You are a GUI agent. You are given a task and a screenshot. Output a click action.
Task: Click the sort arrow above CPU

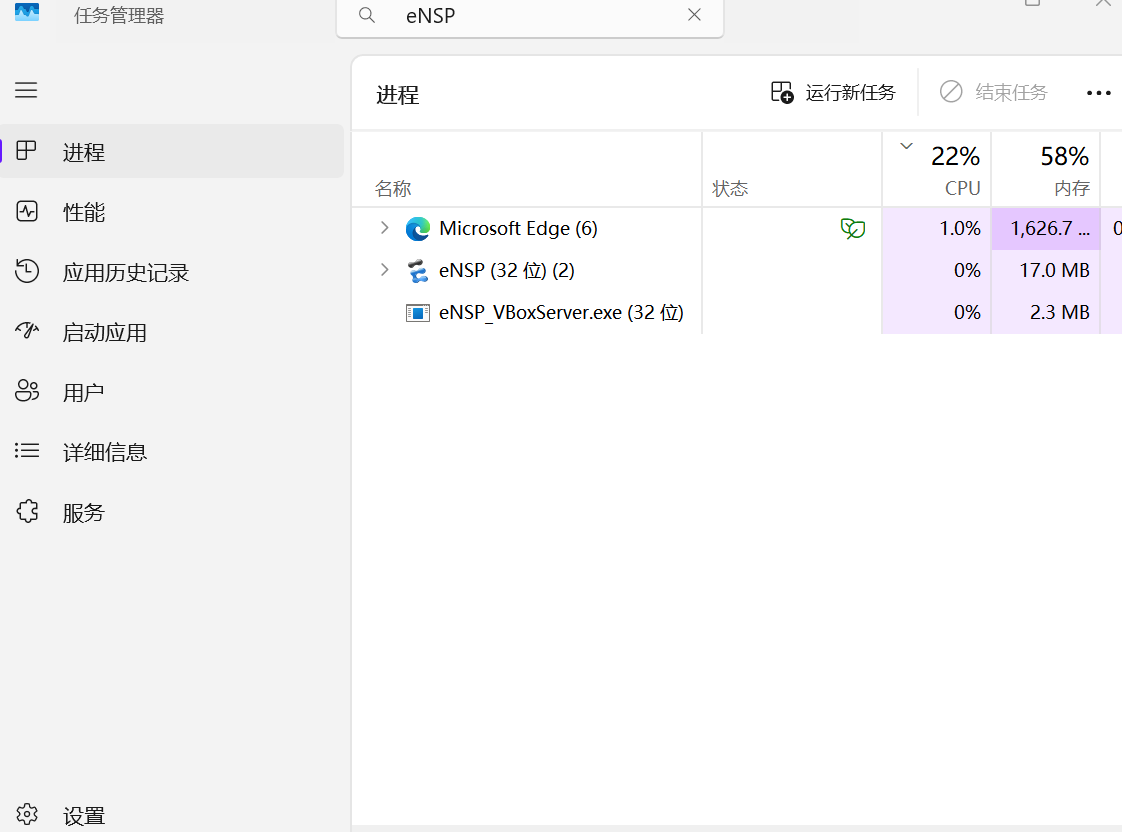coord(907,146)
